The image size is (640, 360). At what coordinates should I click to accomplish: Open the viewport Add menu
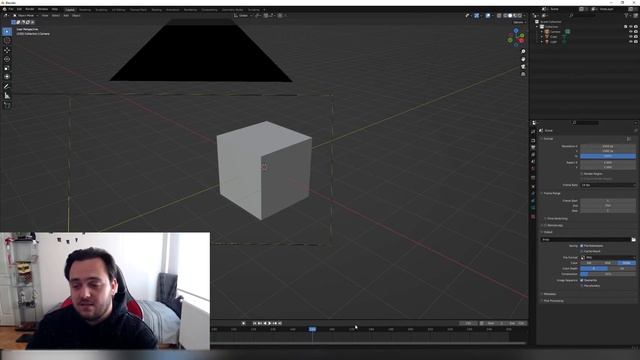click(x=66, y=16)
